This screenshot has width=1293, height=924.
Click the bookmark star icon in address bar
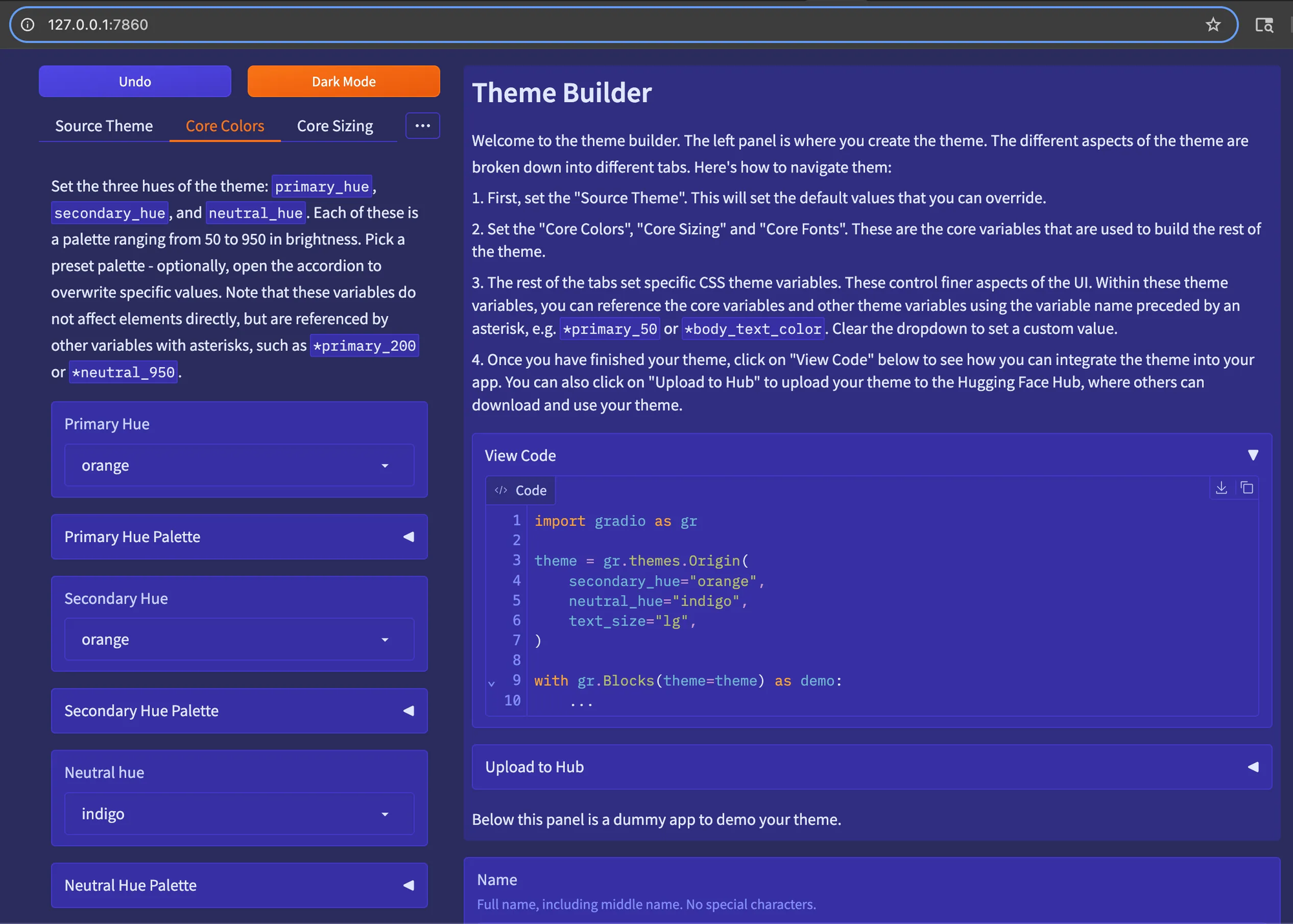coord(1213,25)
